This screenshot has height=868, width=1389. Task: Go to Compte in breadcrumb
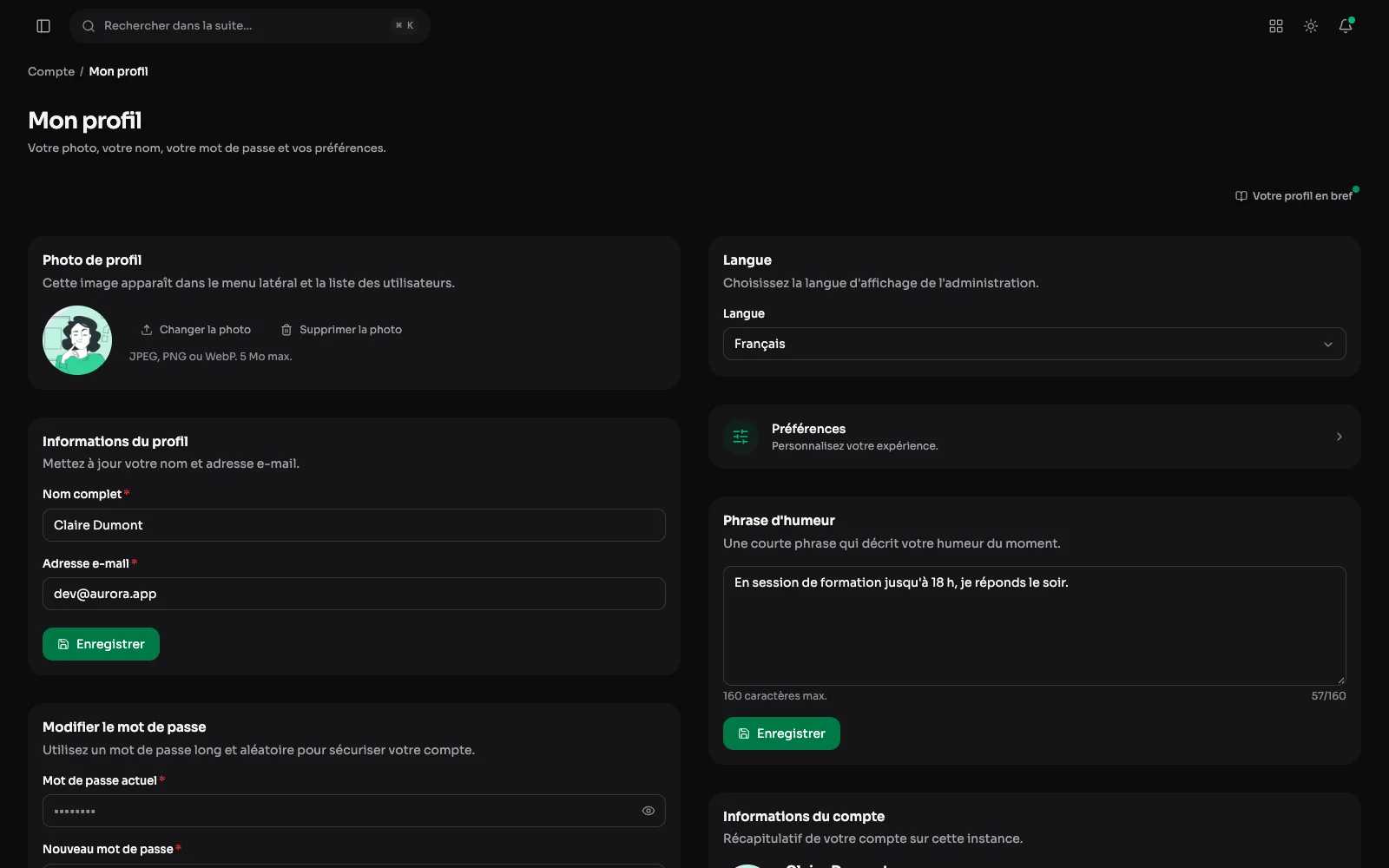(x=51, y=71)
